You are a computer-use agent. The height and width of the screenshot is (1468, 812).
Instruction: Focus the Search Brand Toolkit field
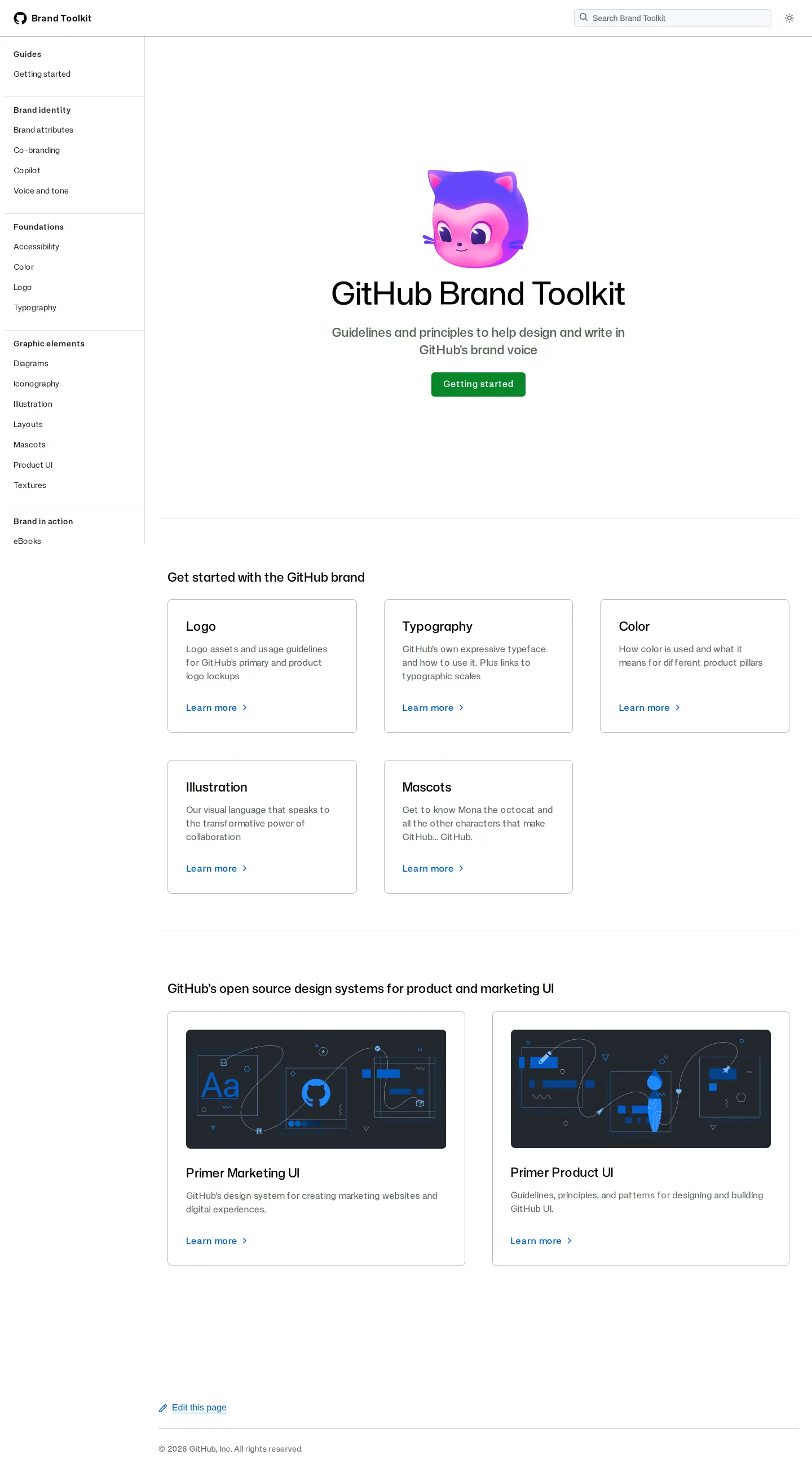pyautogui.click(x=673, y=18)
